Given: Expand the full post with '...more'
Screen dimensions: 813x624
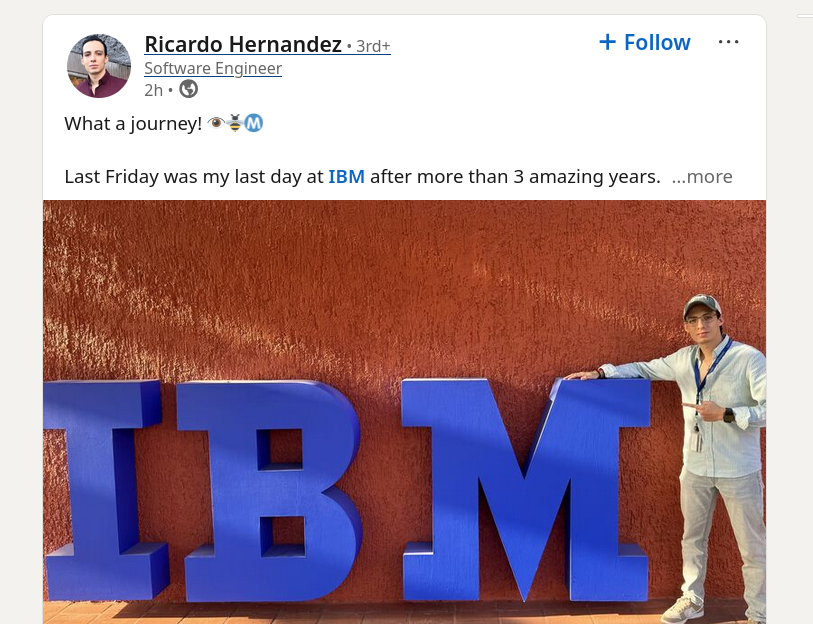Looking at the screenshot, I should coord(701,176).
